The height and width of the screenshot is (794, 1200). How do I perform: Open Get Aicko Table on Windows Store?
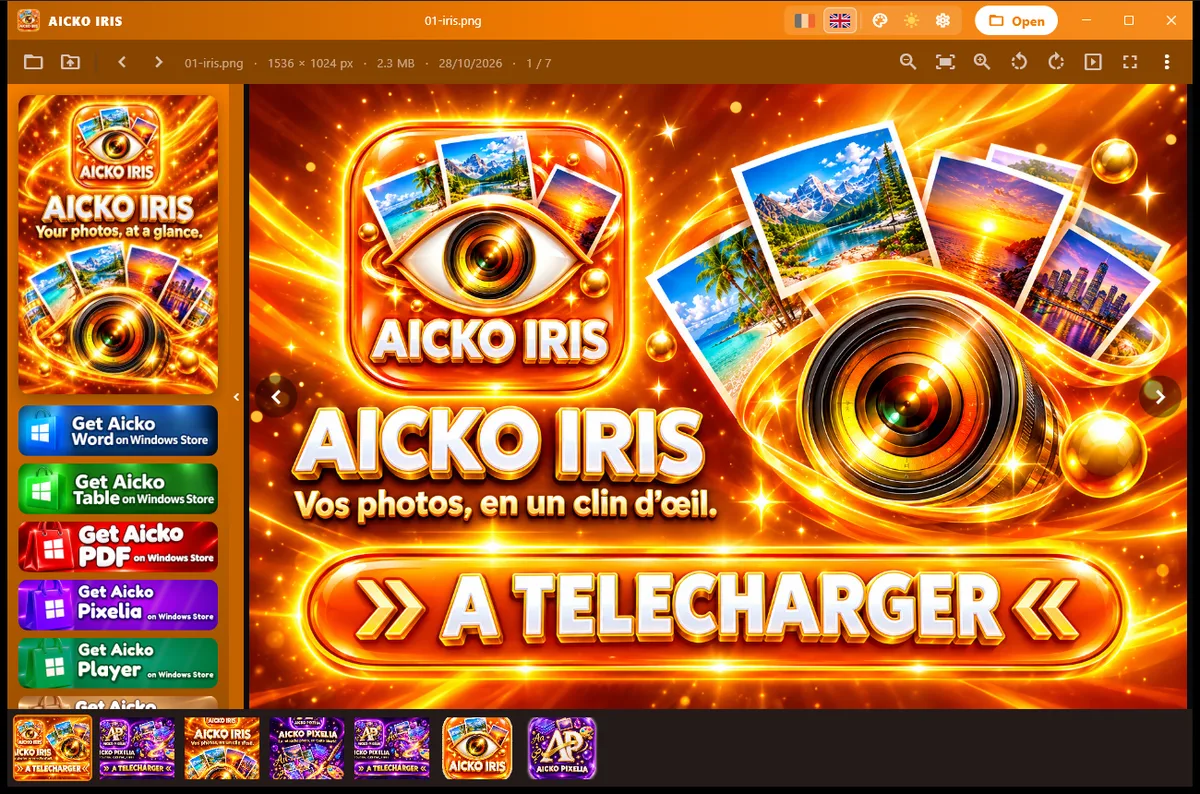point(118,489)
